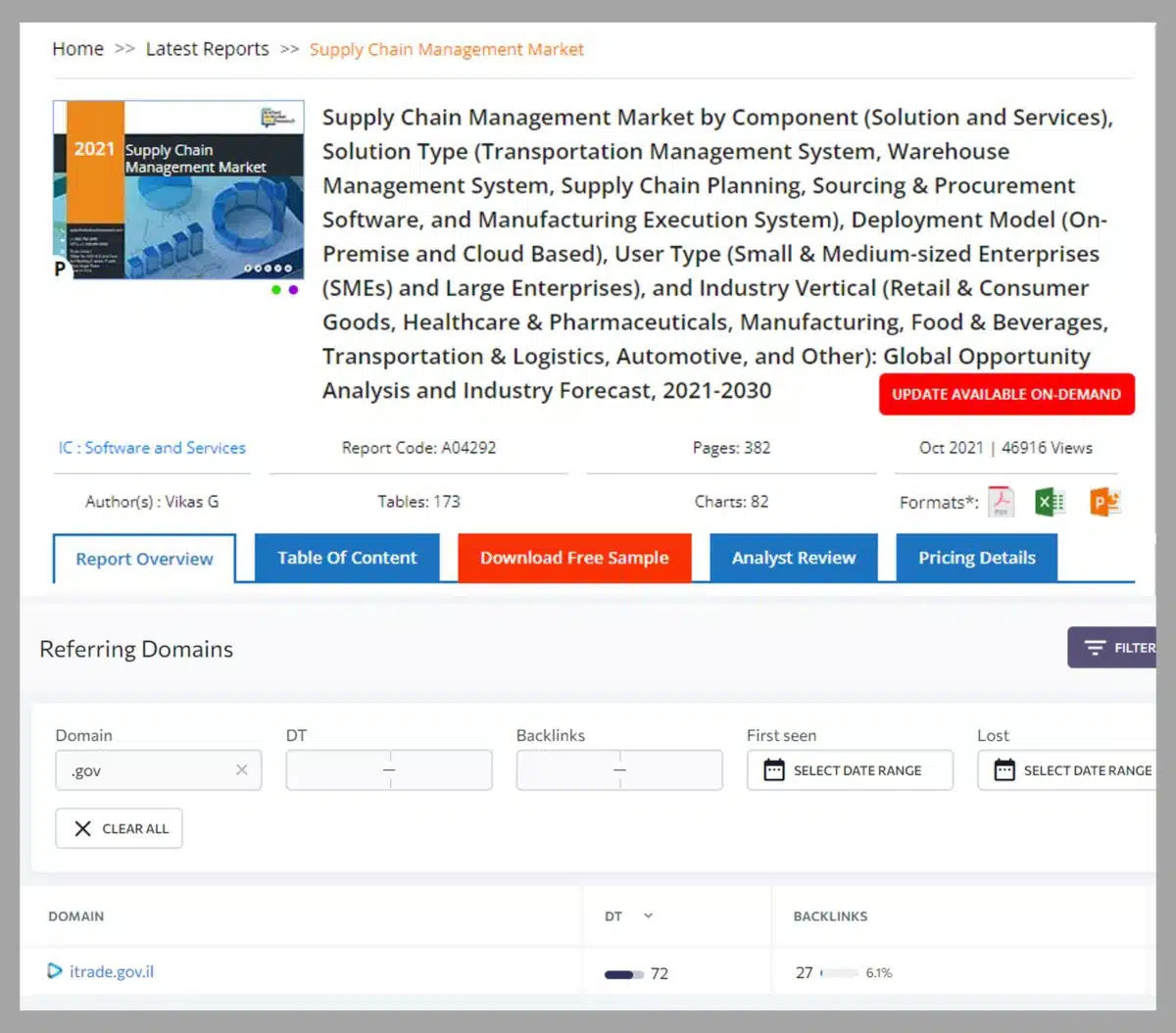This screenshot has height=1033, width=1176.
Task: Open the Analyst Review tab
Action: [x=793, y=558]
